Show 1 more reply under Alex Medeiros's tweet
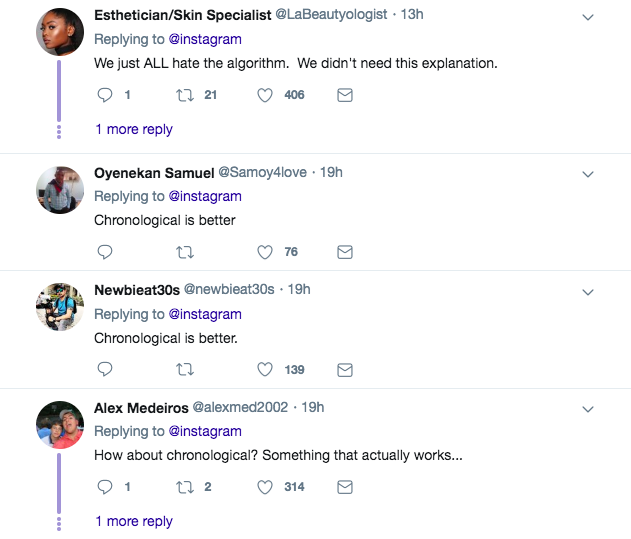Image resolution: width=631 pixels, height=539 pixels. [x=134, y=521]
